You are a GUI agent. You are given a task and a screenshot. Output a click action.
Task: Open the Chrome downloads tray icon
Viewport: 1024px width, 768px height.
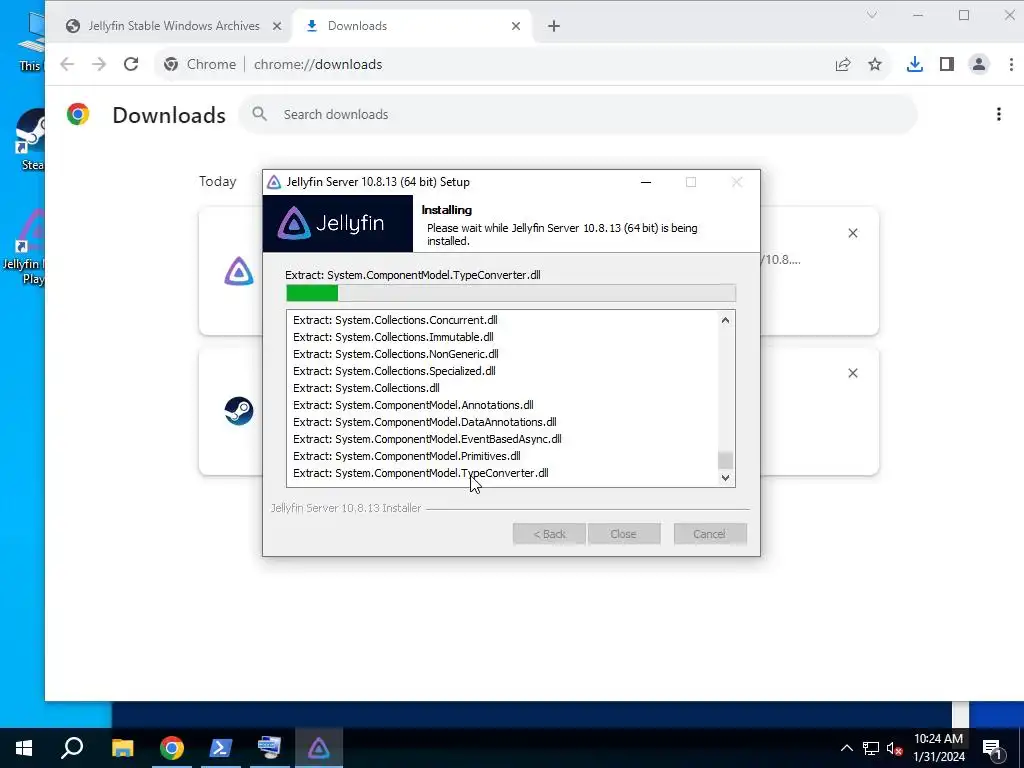pyautogui.click(x=915, y=64)
